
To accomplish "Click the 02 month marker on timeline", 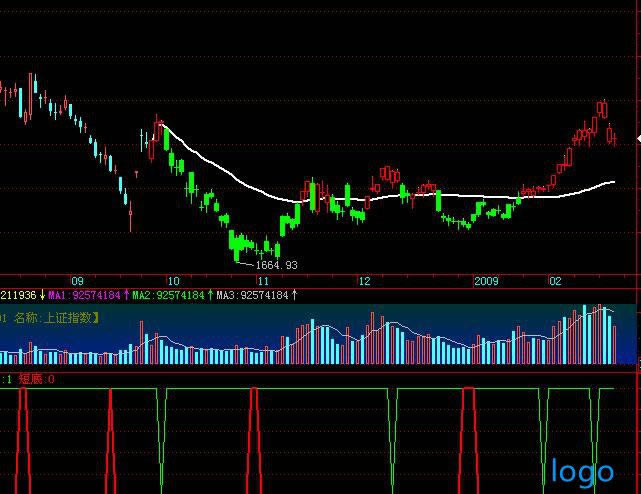I will (555, 282).
